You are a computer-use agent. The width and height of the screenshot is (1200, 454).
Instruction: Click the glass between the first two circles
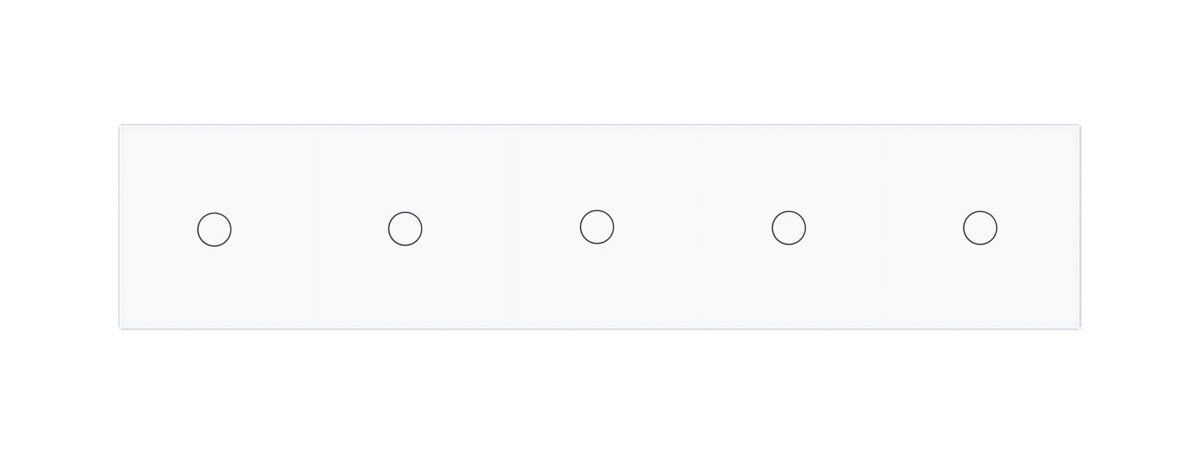click(310, 229)
